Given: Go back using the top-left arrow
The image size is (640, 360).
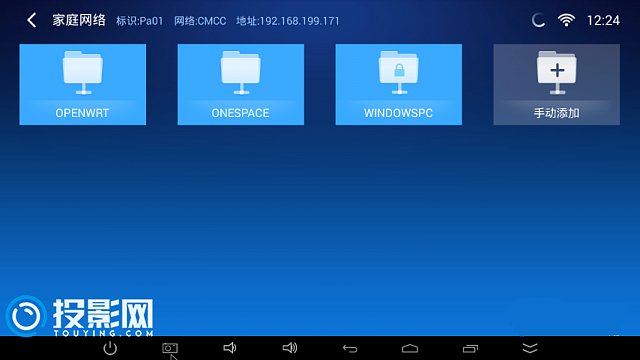Looking at the screenshot, I should coord(31,20).
